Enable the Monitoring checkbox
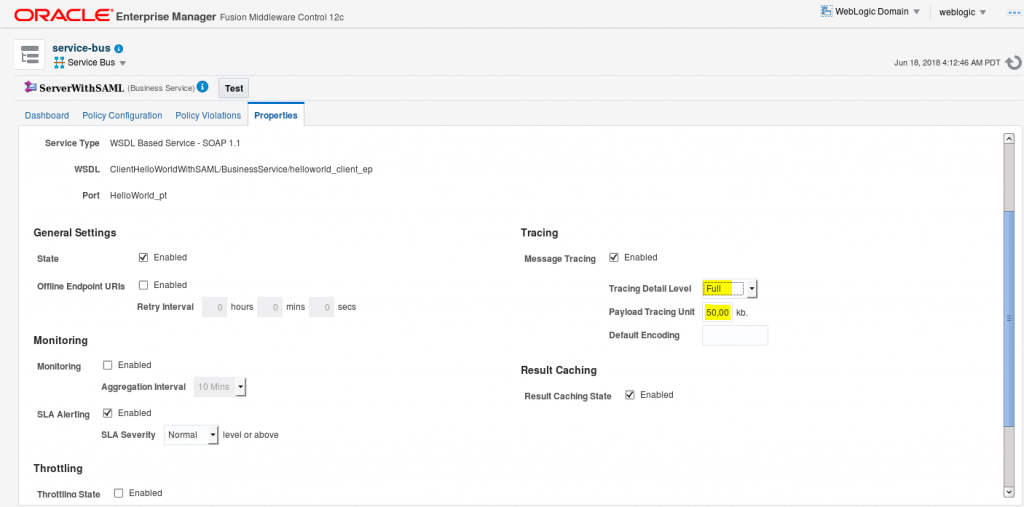Viewport: 1024px width, 507px height. pos(108,365)
